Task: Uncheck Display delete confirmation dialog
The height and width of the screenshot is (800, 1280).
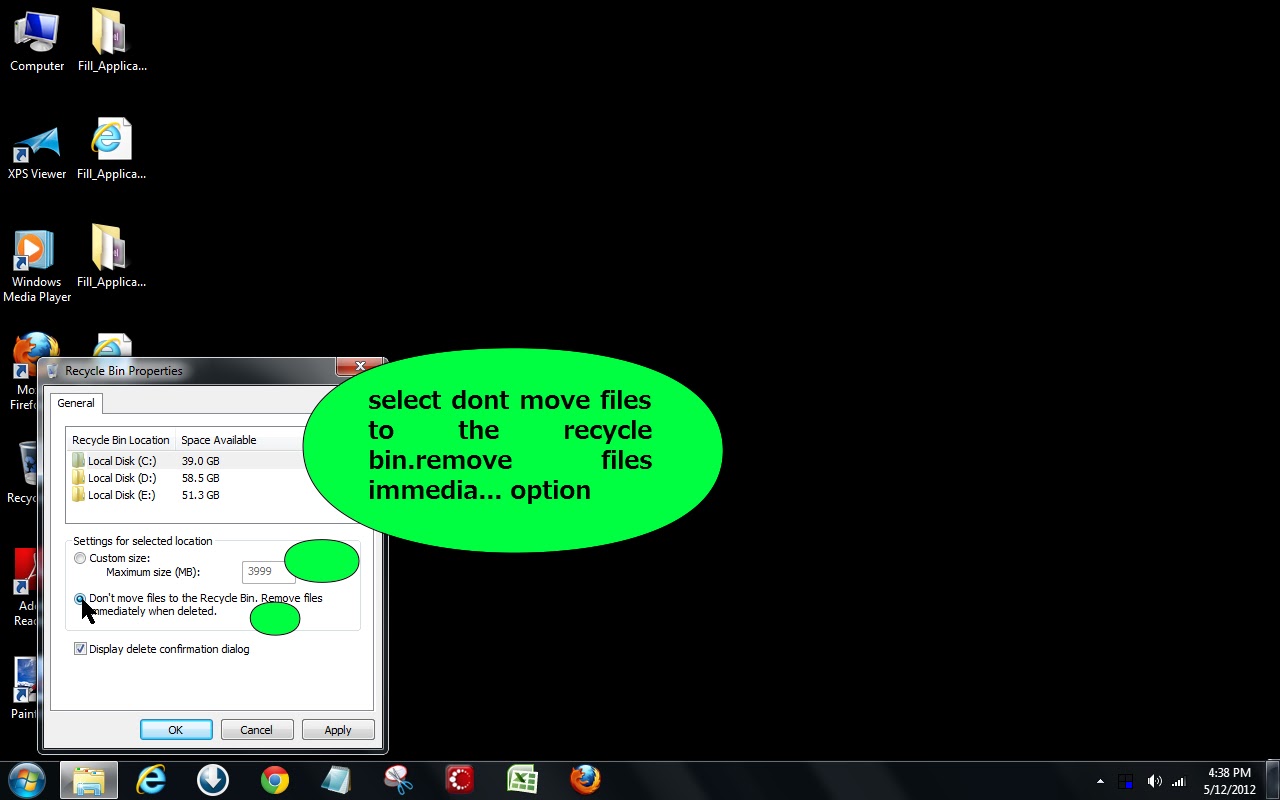Action: 80,648
